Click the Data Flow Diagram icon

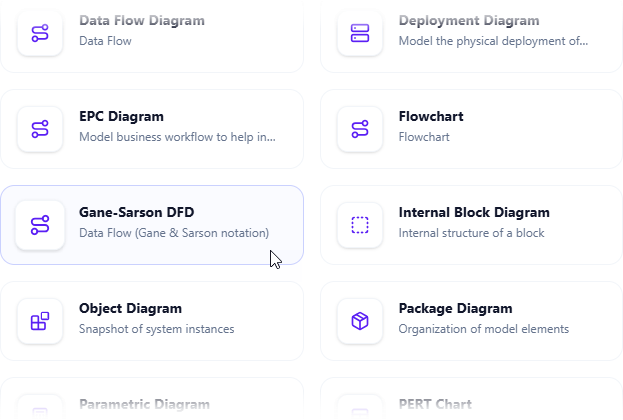(x=40, y=33)
